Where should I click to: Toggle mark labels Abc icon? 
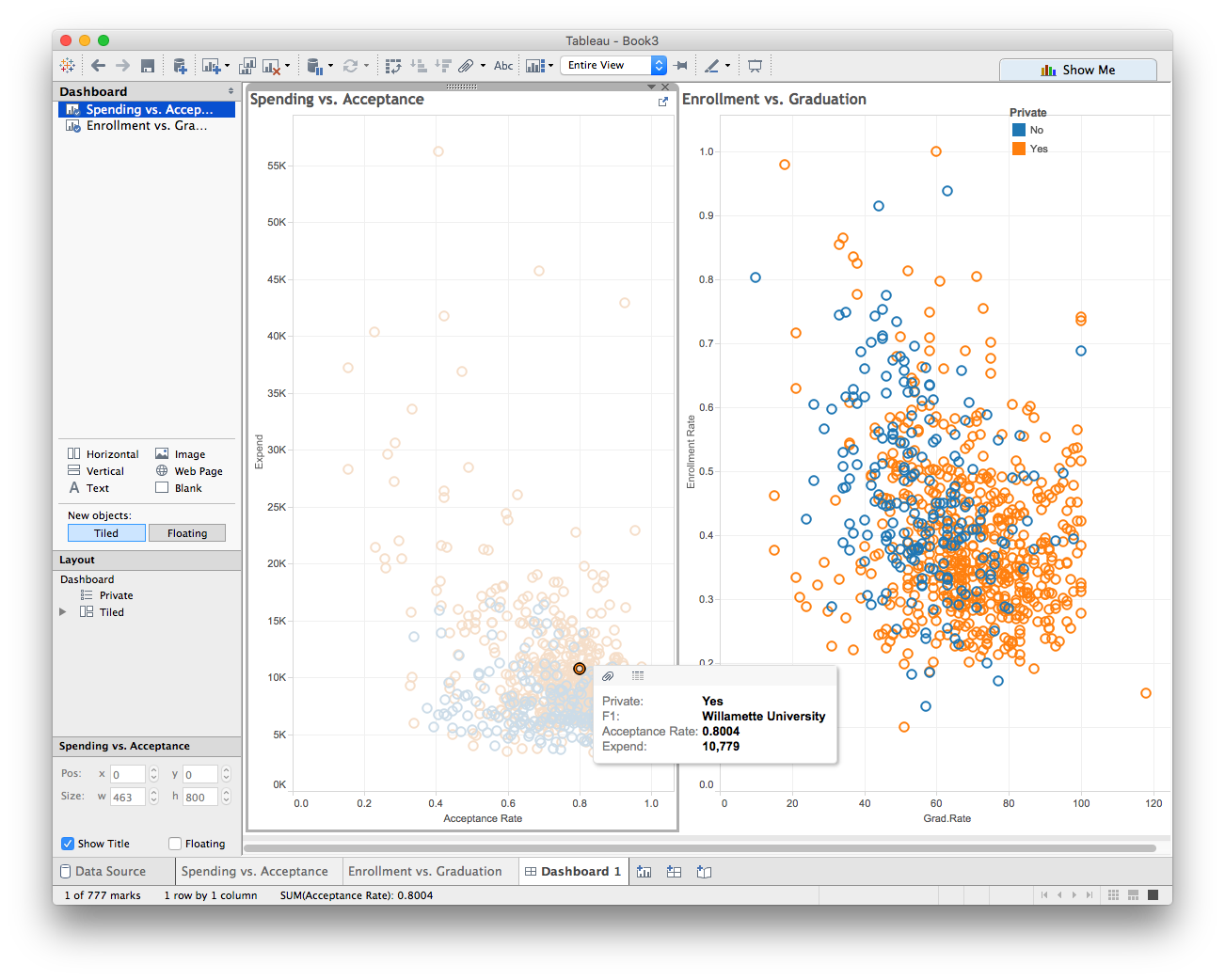coord(503,66)
